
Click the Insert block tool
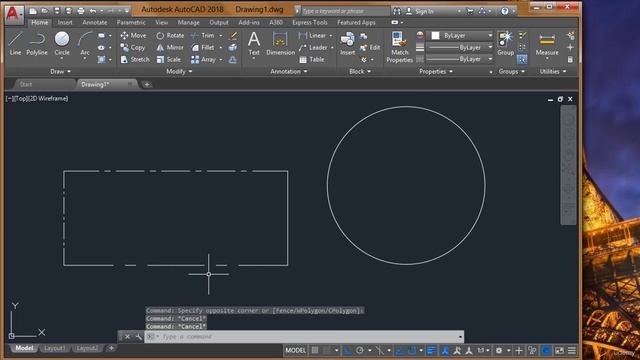pyautogui.click(x=347, y=43)
